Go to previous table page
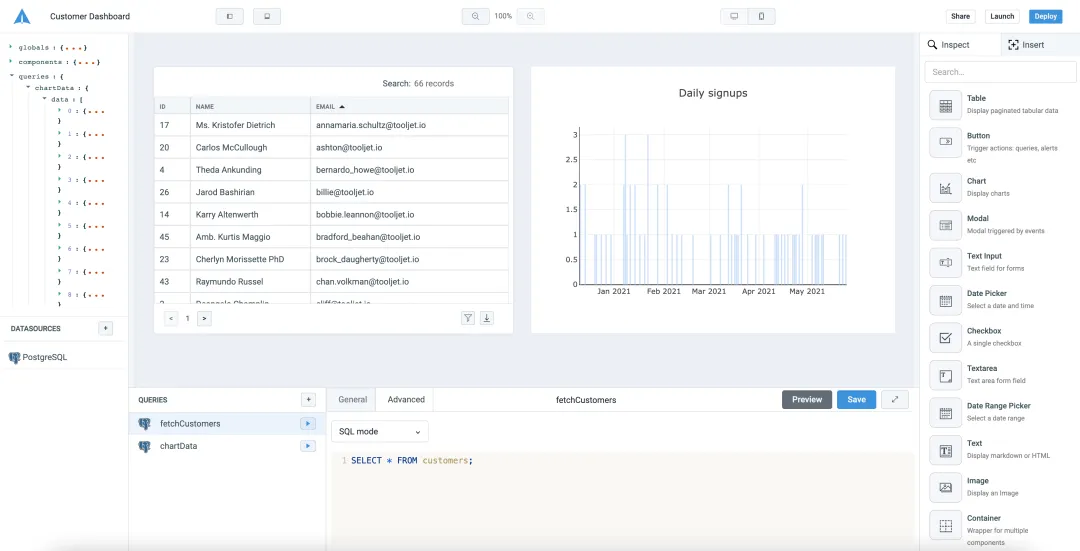The height and width of the screenshot is (551, 1080). [172, 318]
